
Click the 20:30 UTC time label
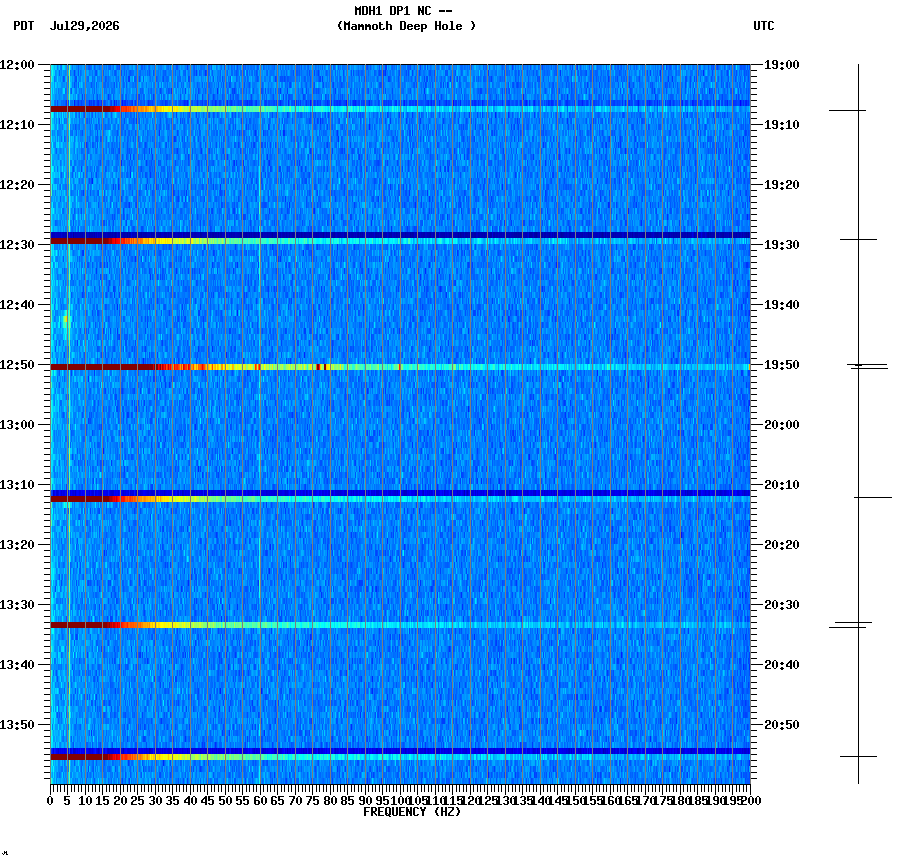tap(782, 605)
